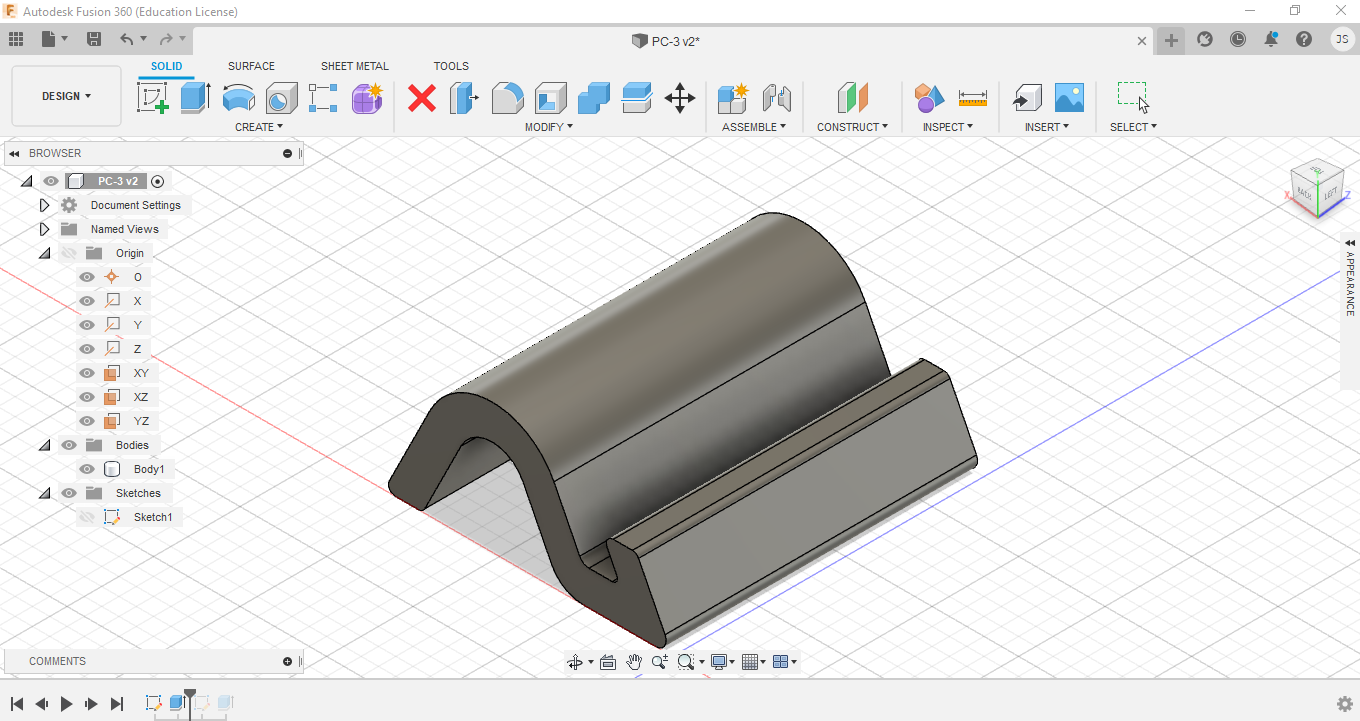Expand the Named Views folder

44,229
